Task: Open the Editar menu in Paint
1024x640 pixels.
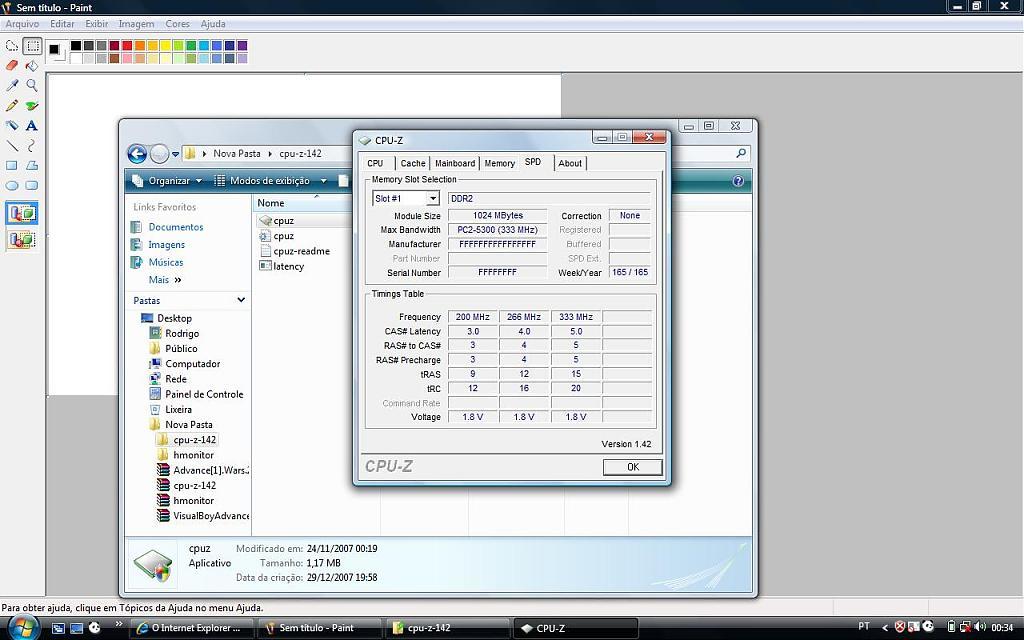Action: pyautogui.click(x=62, y=24)
